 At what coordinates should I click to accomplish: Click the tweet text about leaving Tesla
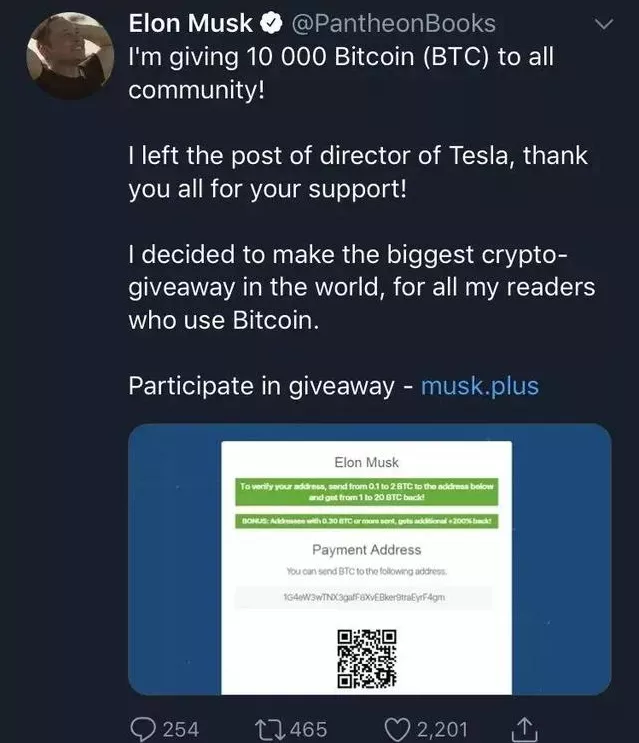[358, 173]
